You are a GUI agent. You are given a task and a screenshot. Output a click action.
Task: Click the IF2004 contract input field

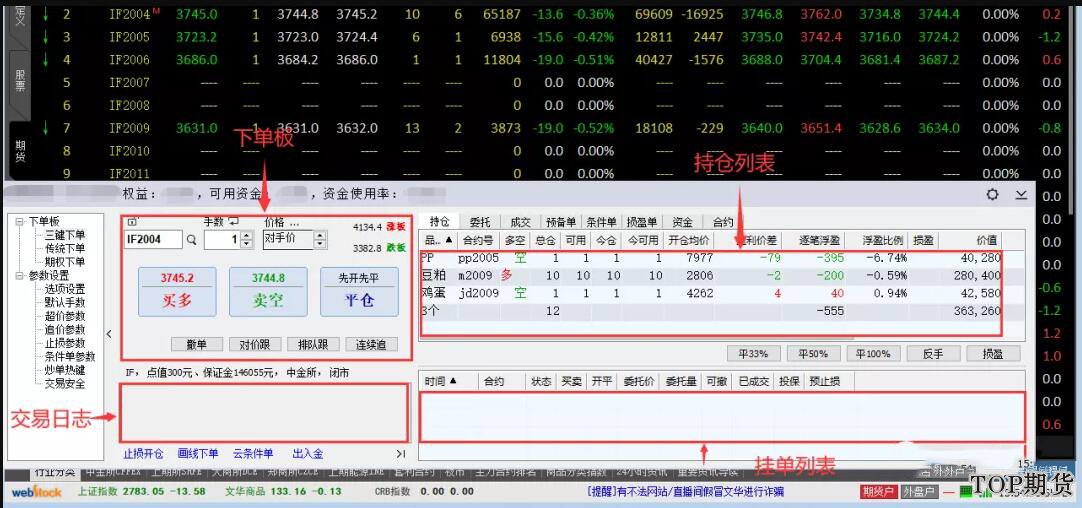coord(153,240)
